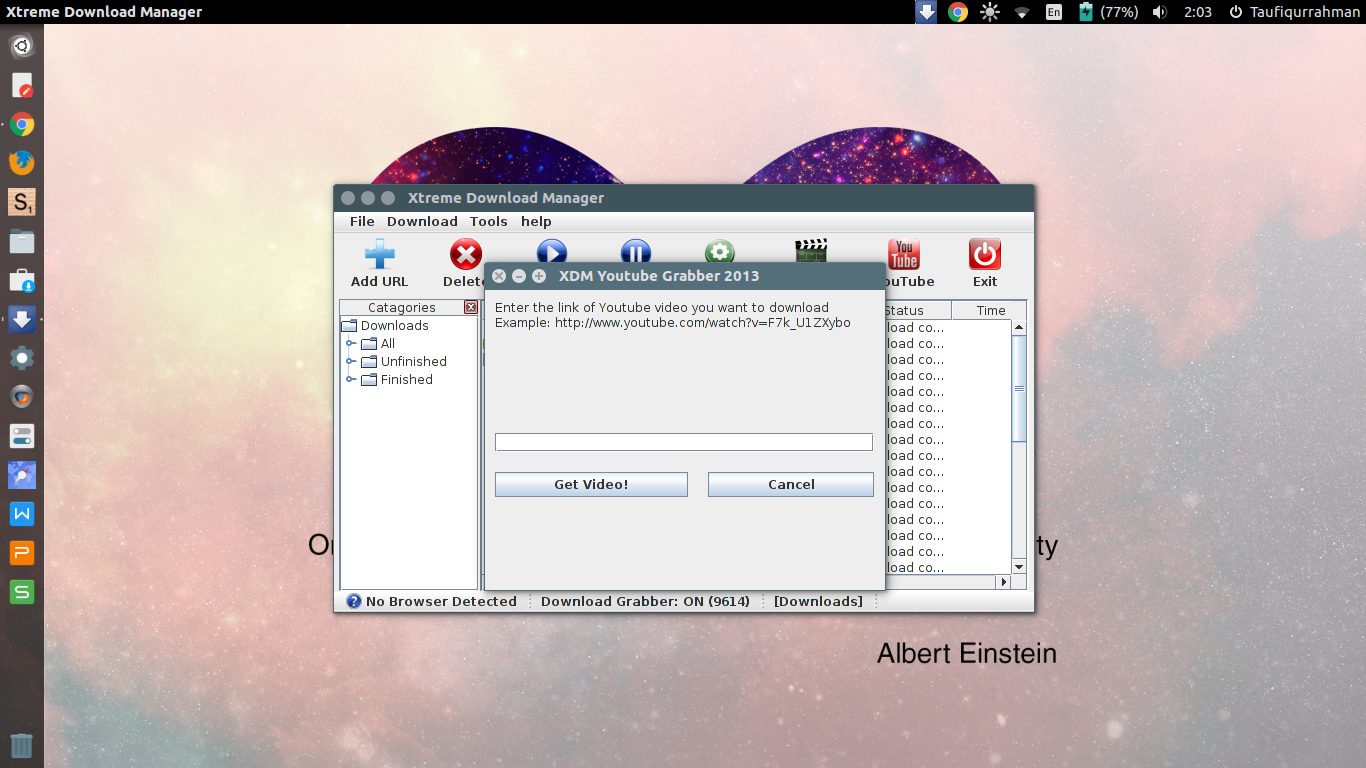Select the Finished folder in categories
1366x768 pixels.
pos(397,380)
